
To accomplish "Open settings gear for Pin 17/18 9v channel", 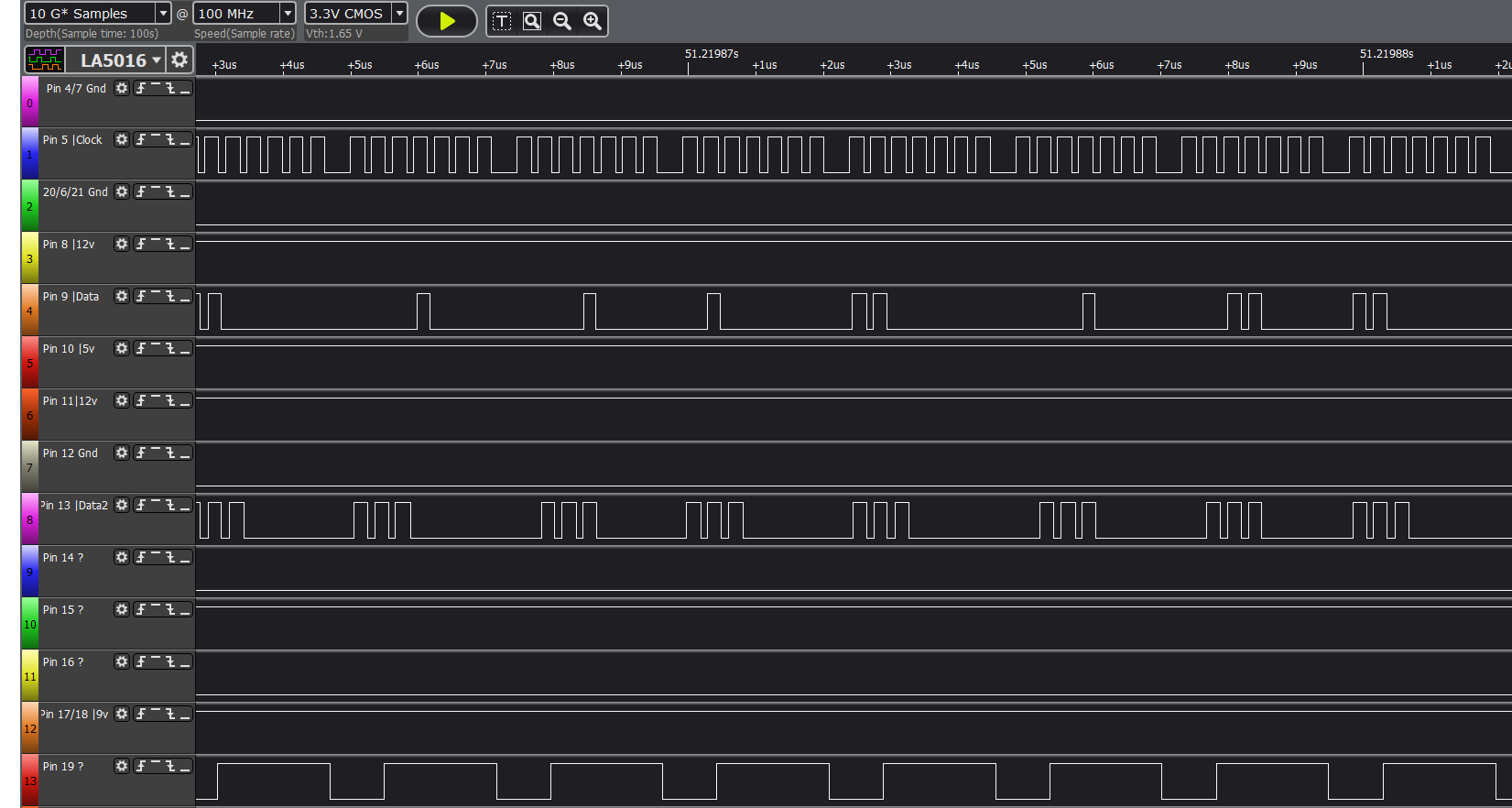I will click(x=122, y=714).
